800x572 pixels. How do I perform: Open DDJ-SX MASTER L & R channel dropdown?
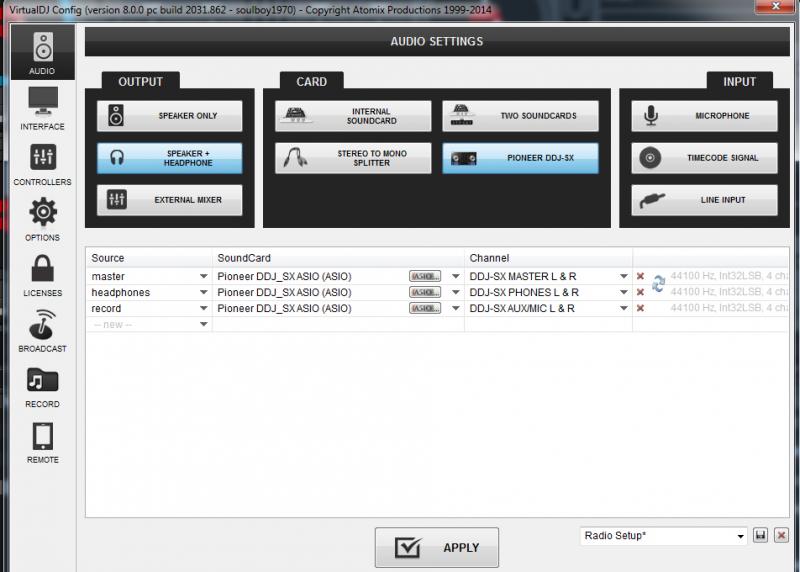[623, 276]
